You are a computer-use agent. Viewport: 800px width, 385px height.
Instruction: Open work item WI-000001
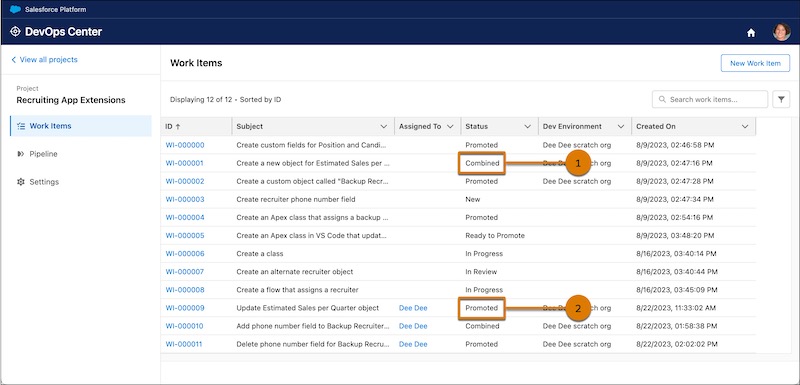pos(185,163)
